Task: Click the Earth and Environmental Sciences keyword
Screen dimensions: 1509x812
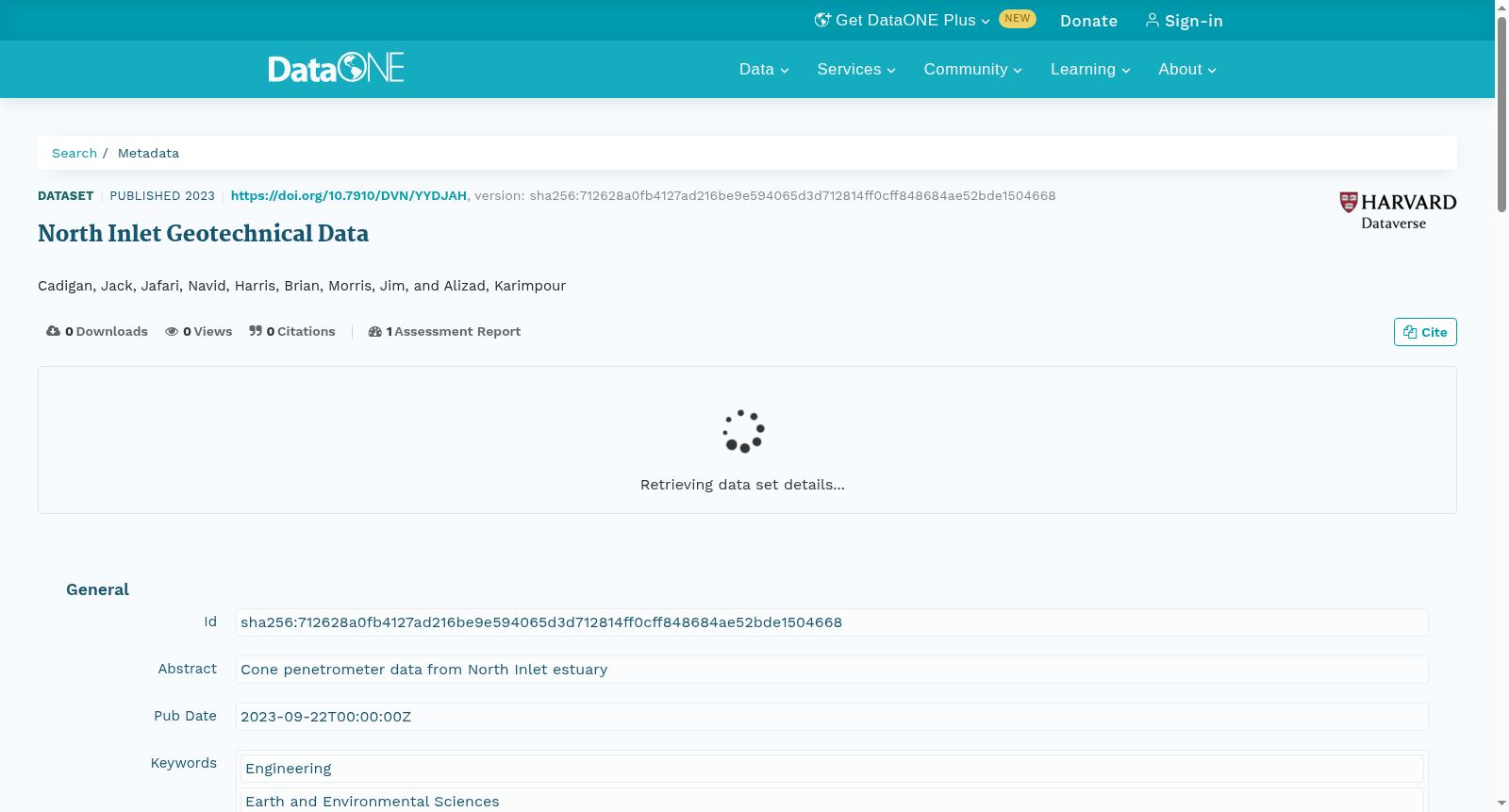Action: (832, 800)
